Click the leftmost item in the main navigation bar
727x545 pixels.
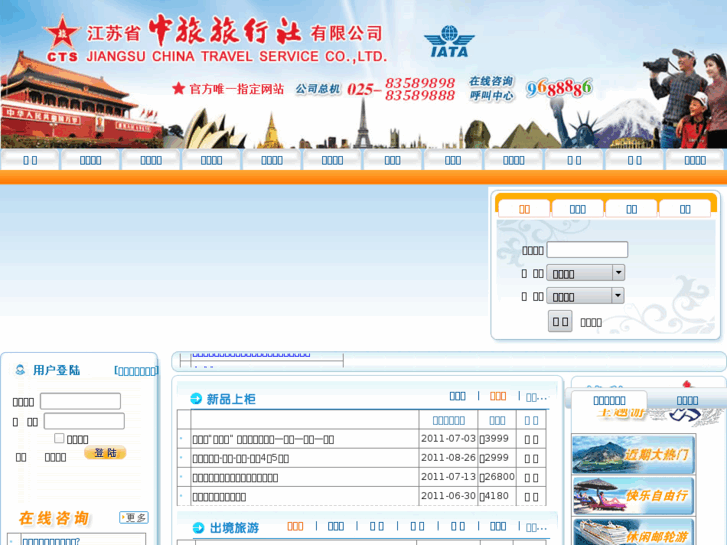tap(30, 160)
